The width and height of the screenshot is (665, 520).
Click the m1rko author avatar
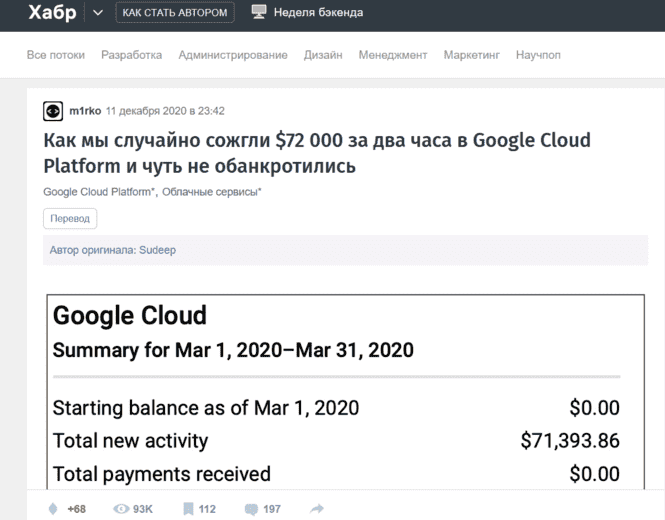(53, 111)
